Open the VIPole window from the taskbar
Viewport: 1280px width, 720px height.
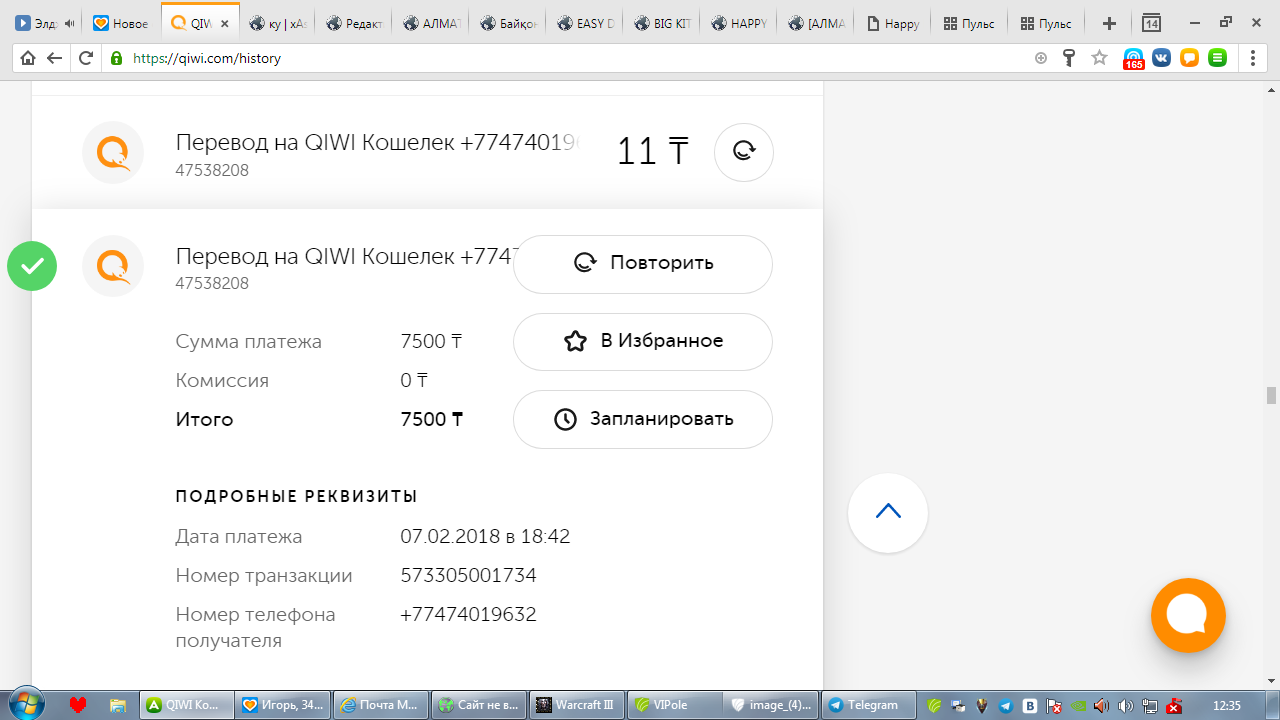[675, 705]
